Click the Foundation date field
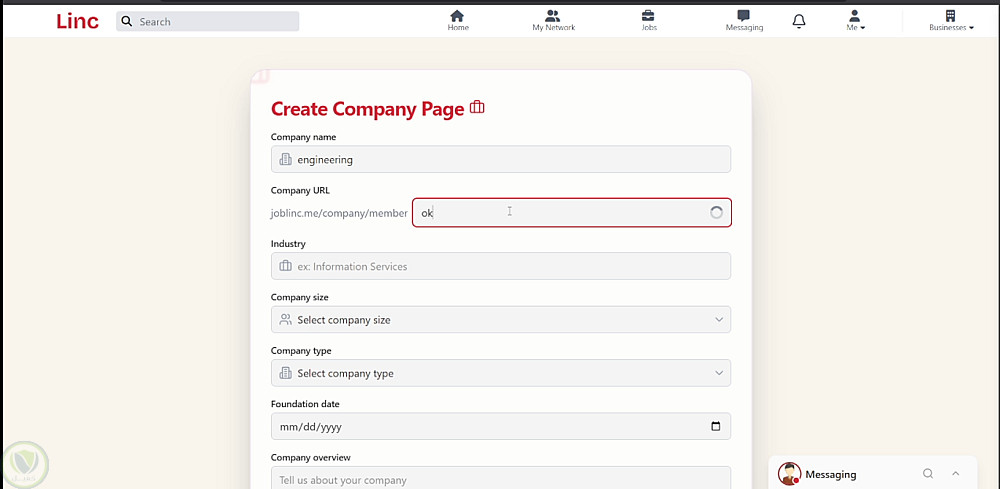The width and height of the screenshot is (1000, 489). coord(480,427)
